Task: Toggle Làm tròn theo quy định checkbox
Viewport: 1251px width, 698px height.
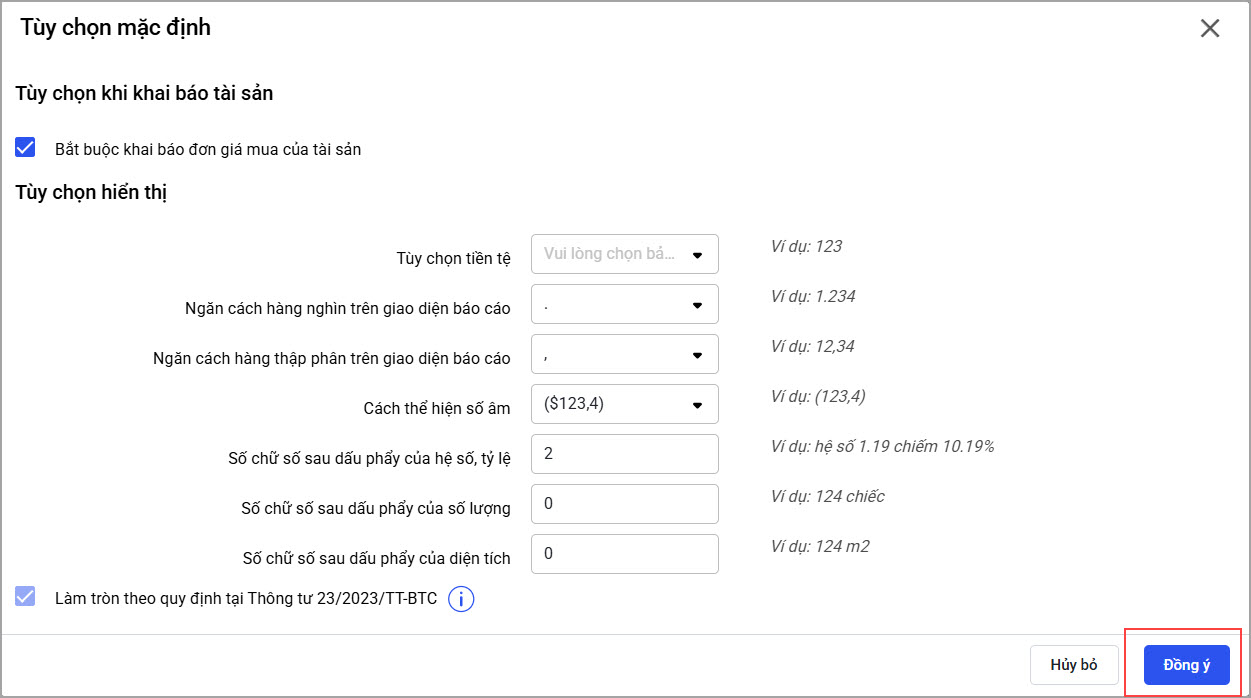Action: 26,597
